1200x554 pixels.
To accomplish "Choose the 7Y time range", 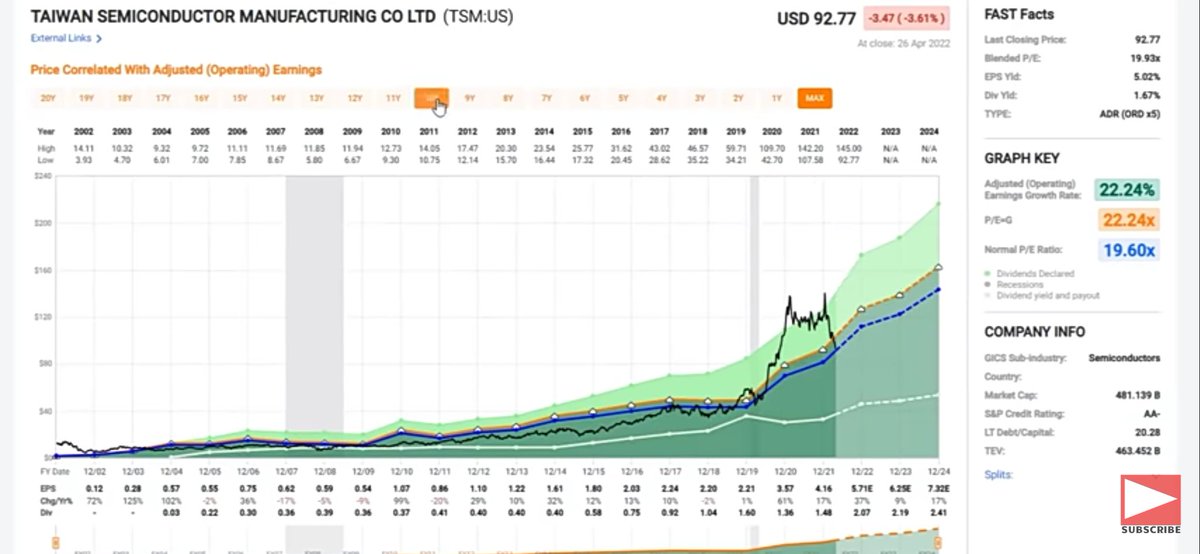I will [546, 98].
